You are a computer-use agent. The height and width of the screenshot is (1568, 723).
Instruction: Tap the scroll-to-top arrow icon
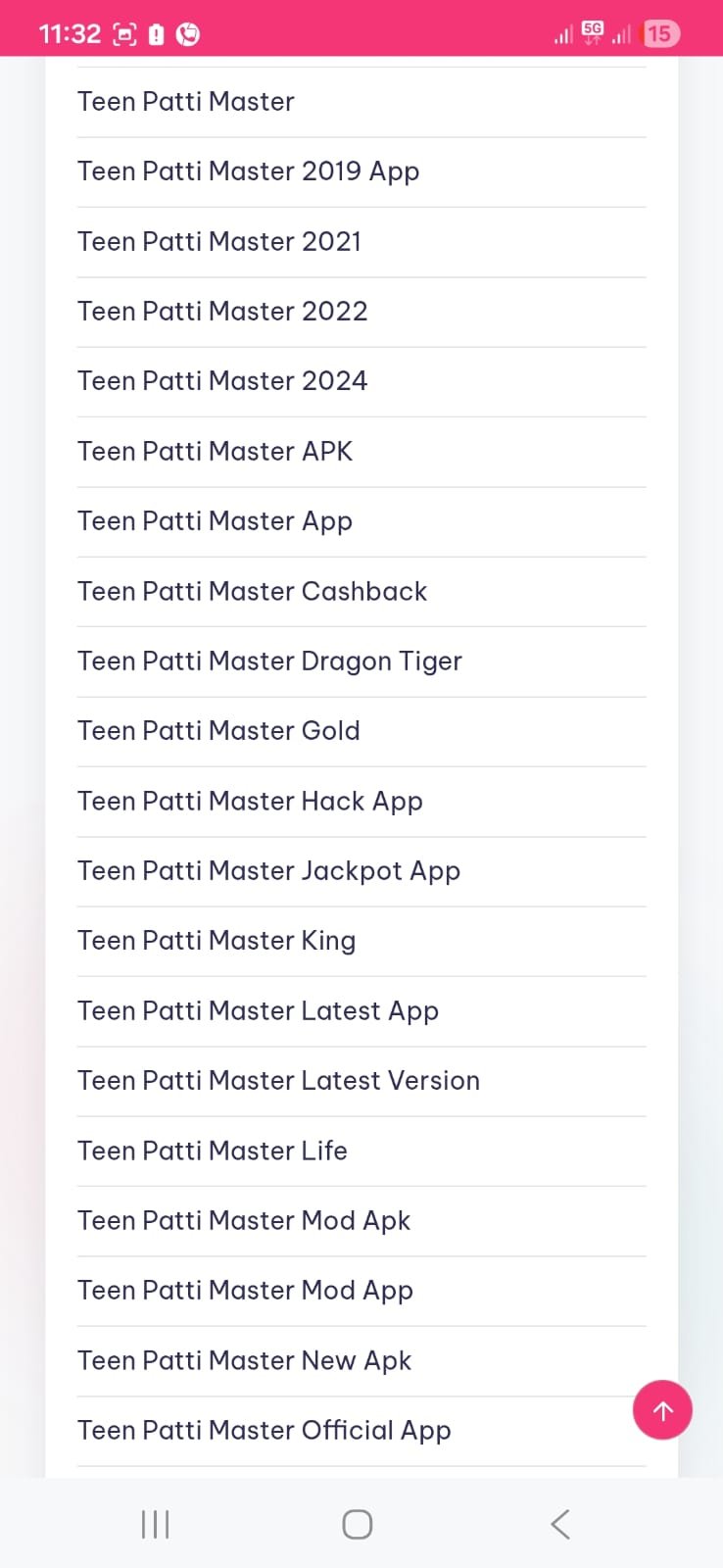coord(662,1410)
